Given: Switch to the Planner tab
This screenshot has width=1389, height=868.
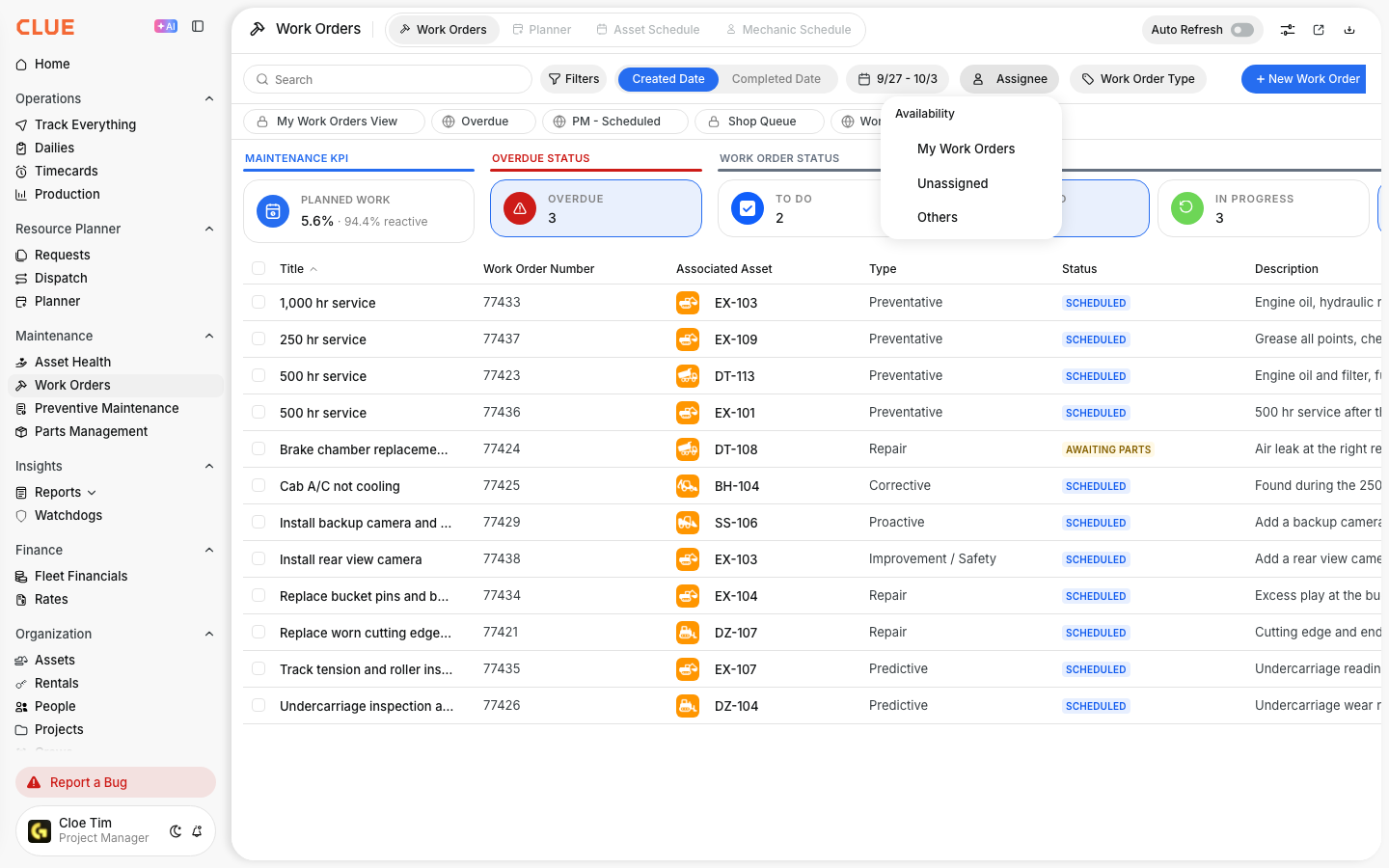Looking at the screenshot, I should (x=541, y=30).
